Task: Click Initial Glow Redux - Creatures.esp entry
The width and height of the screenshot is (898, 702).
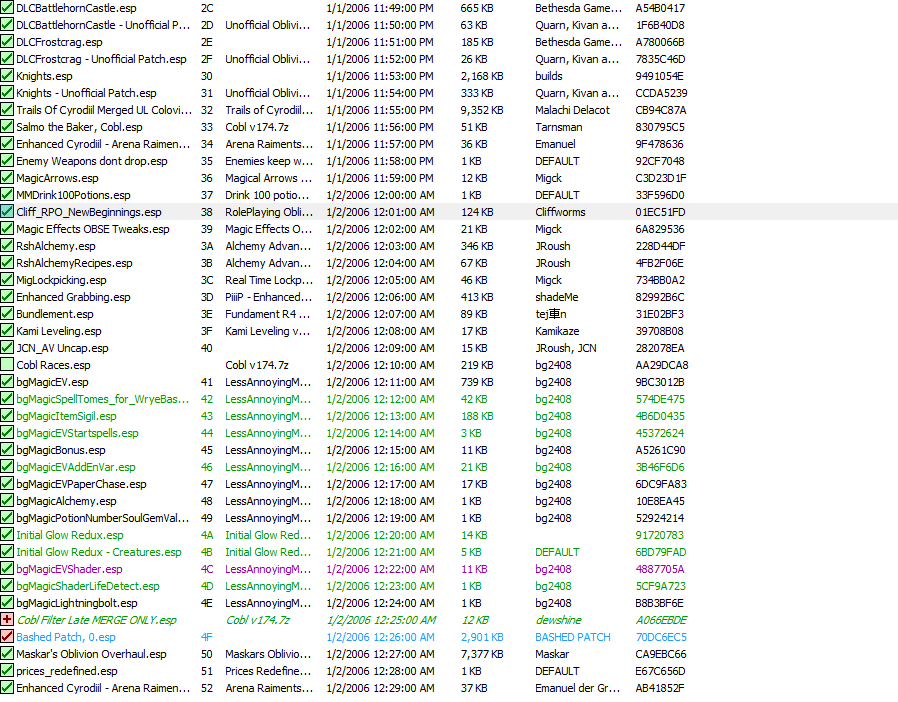Action: (x=99, y=552)
